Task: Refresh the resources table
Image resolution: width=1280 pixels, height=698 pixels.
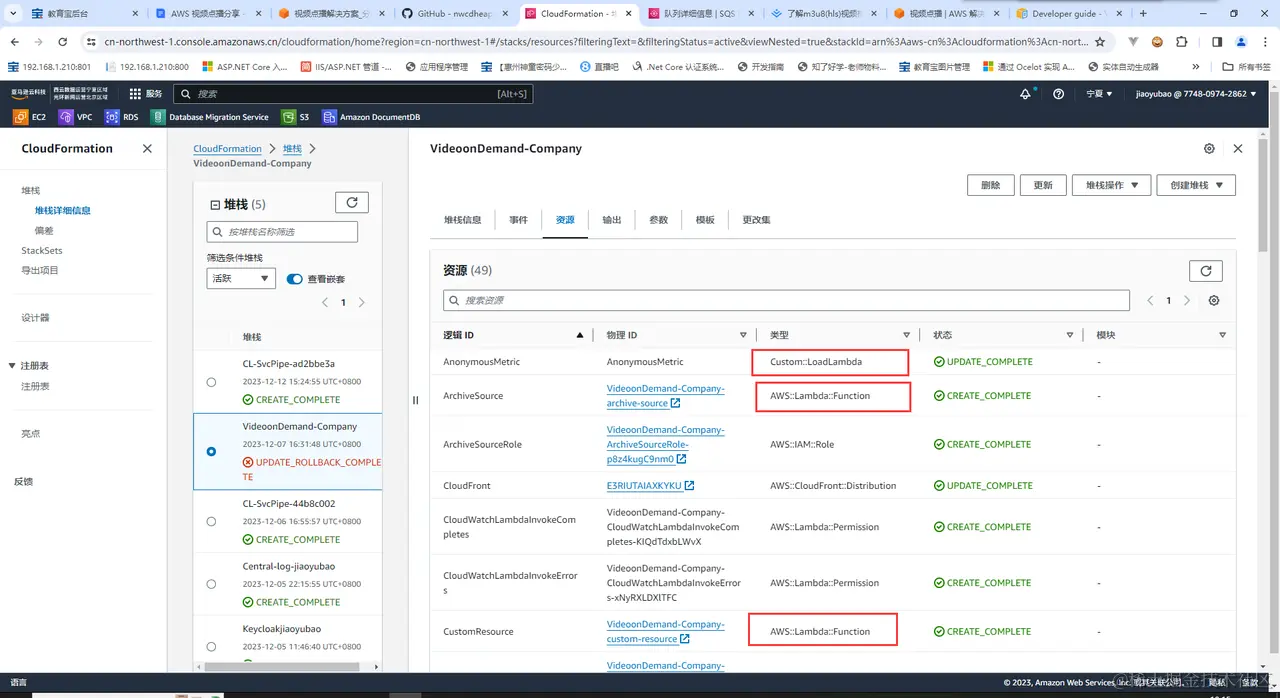Action: pos(1205,271)
